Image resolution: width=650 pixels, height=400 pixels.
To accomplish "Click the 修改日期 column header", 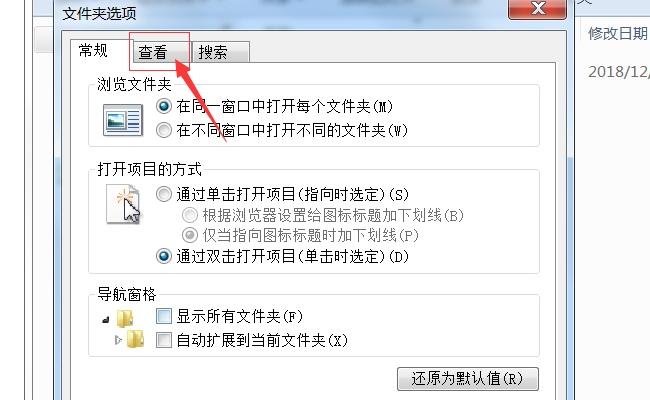I will pyautogui.click(x=618, y=33).
